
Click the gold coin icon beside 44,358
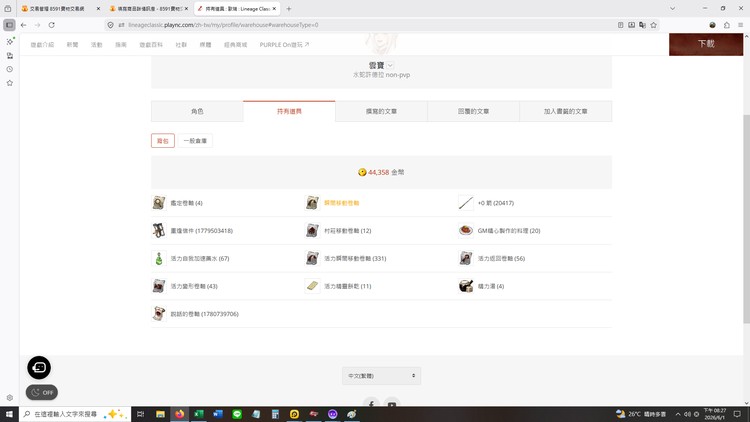pyautogui.click(x=362, y=172)
